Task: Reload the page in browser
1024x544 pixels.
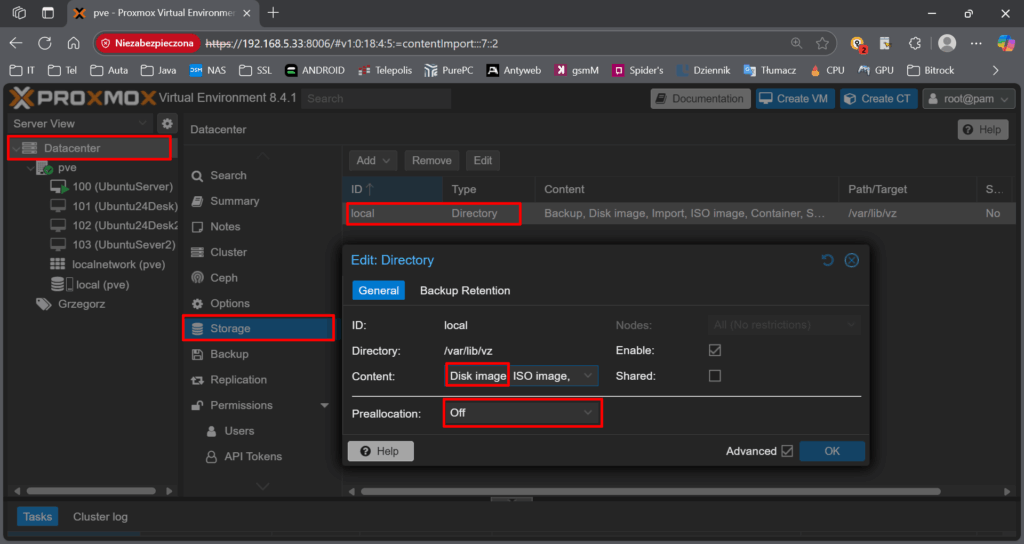Action: pyautogui.click(x=44, y=43)
